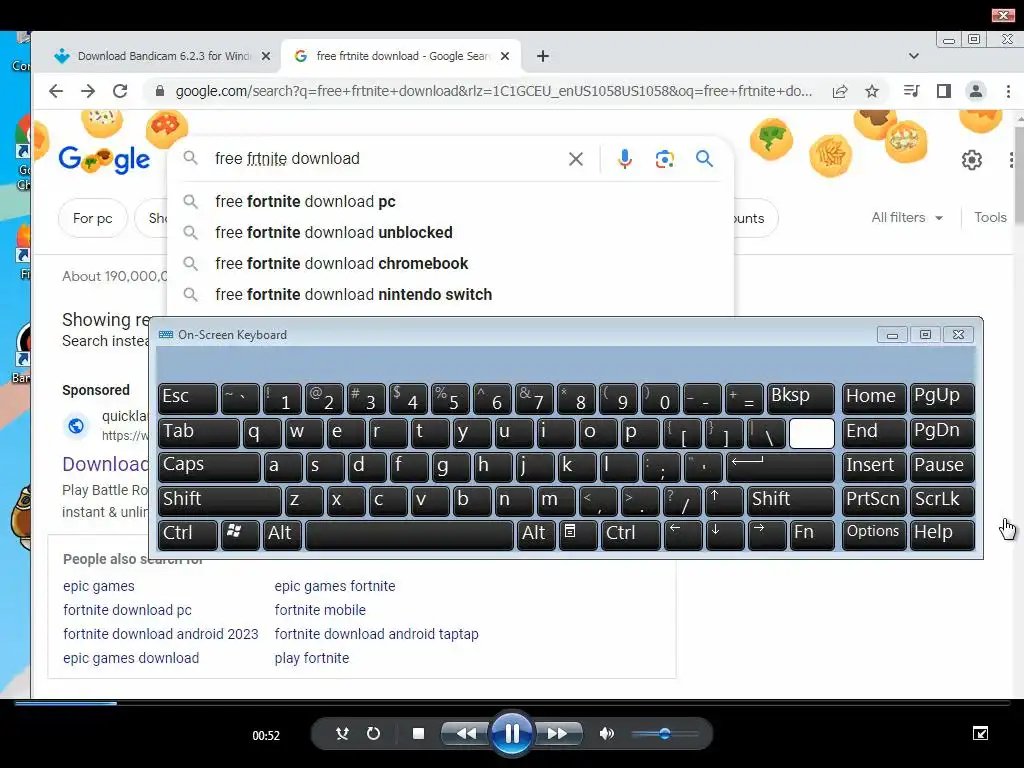1024x768 pixels.
Task: Click the fast forward button in player
Action: point(558,733)
